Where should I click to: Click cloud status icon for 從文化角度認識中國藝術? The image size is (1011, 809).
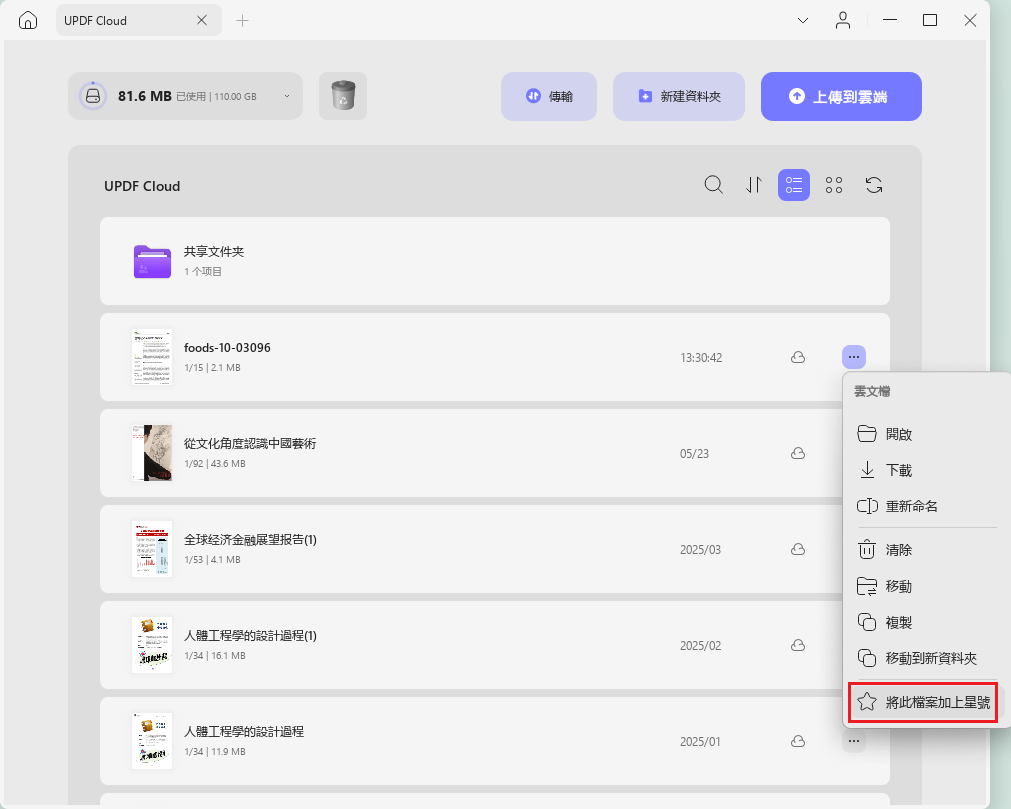[798, 453]
